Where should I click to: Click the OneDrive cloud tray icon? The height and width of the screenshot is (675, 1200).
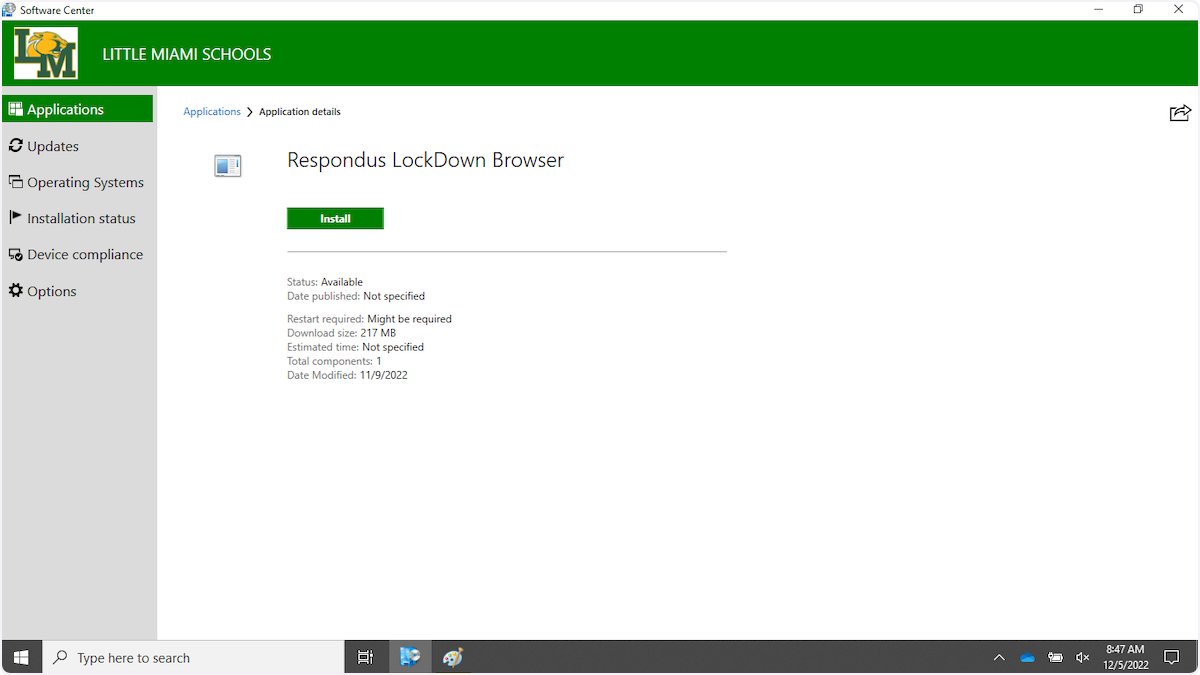pyautogui.click(x=1027, y=657)
